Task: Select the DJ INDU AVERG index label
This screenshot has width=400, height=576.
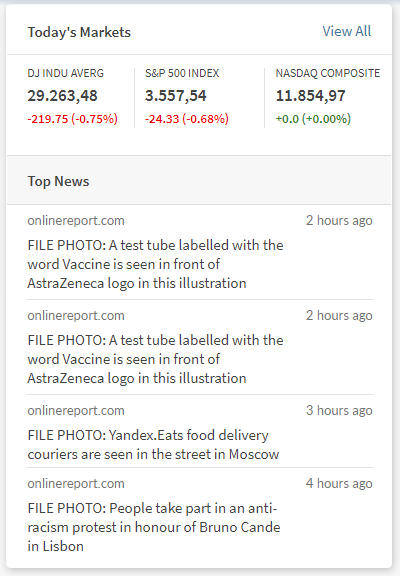Action: (65, 73)
